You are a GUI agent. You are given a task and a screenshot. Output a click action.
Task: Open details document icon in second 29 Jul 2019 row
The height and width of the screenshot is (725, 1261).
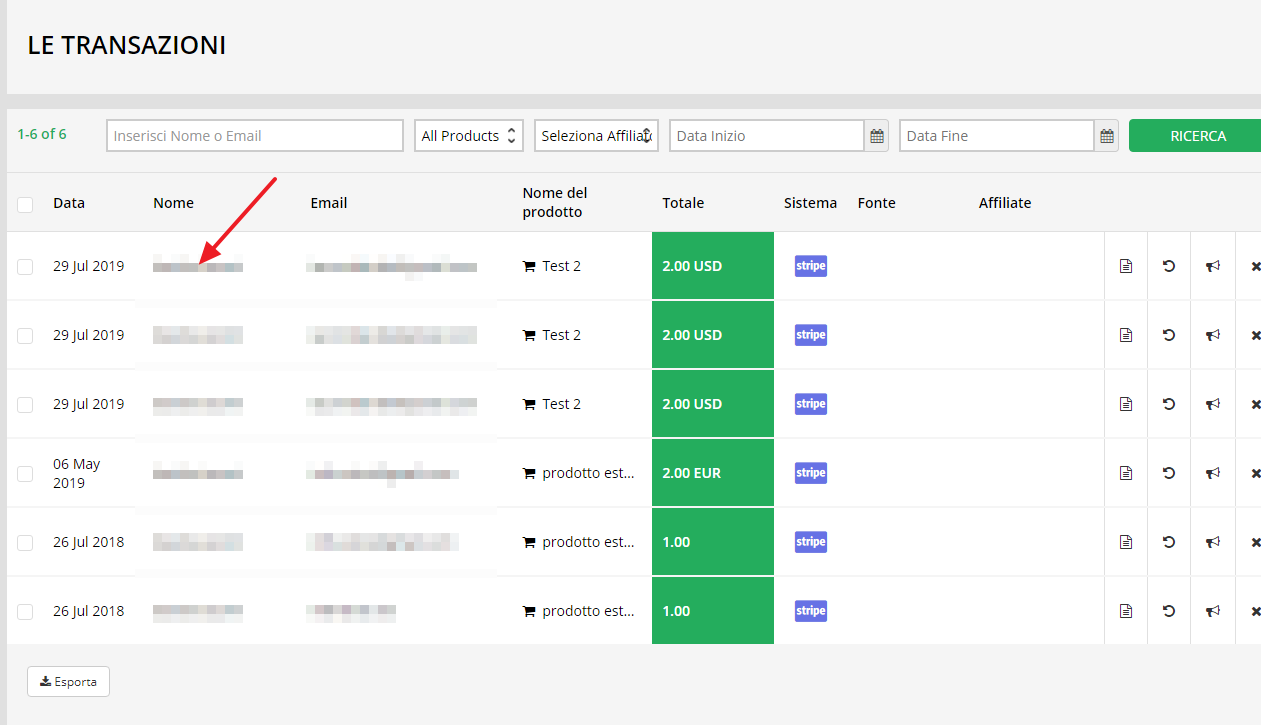[1126, 335]
